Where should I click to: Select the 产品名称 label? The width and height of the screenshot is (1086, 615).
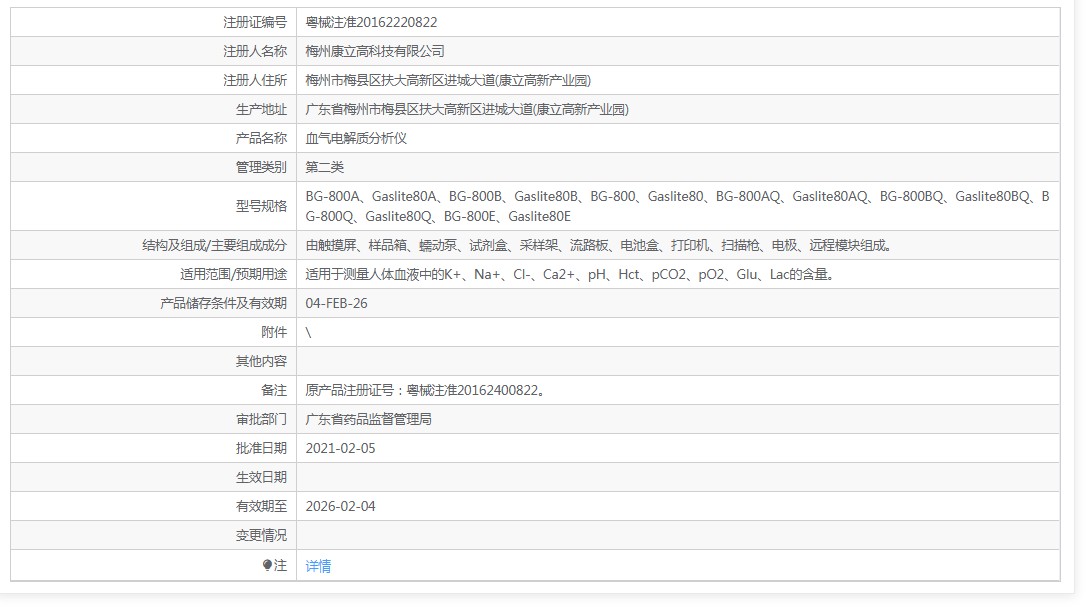tap(261, 139)
